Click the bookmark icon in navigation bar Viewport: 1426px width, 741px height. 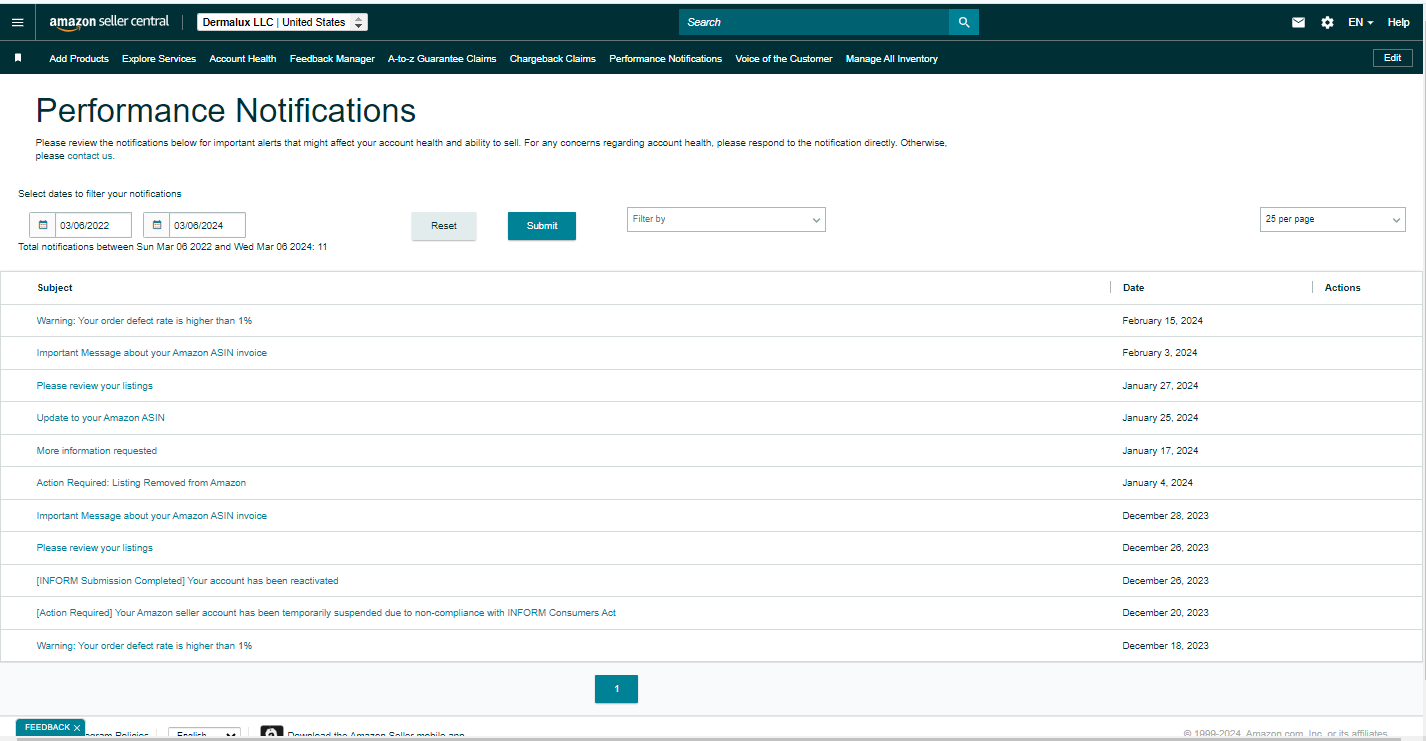coord(18,58)
